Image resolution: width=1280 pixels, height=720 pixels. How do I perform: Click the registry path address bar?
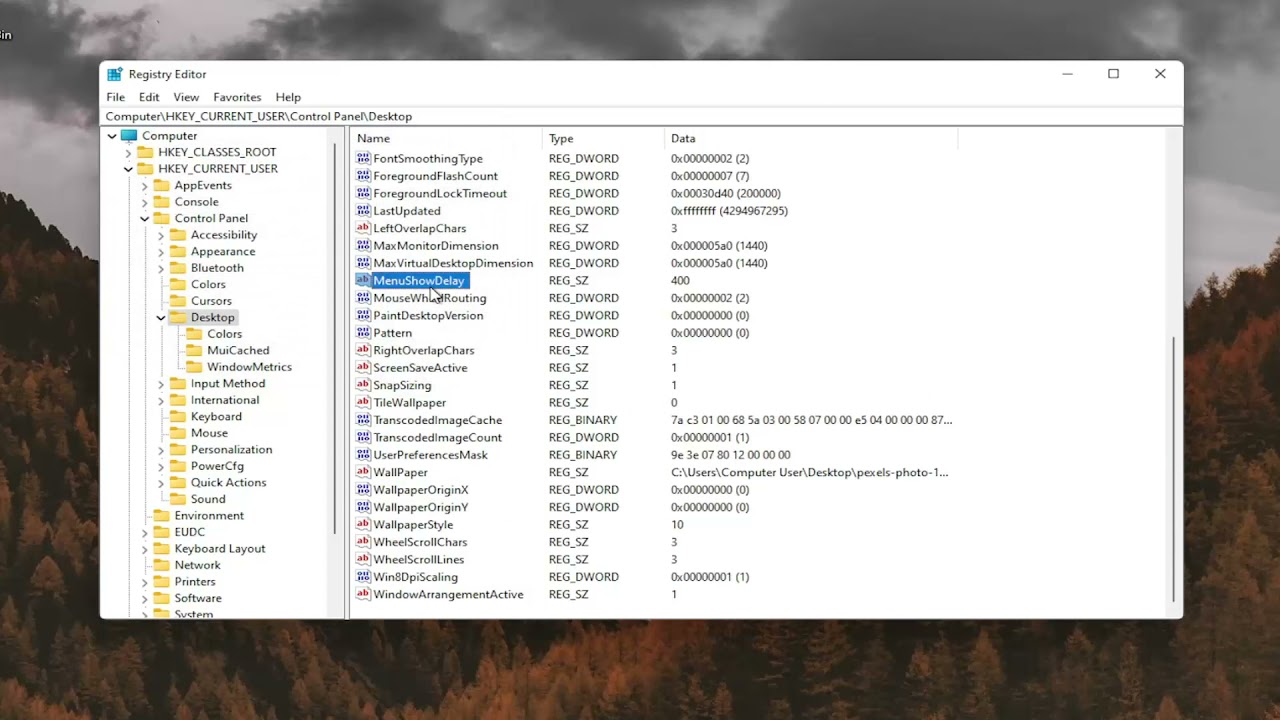[x=641, y=117]
